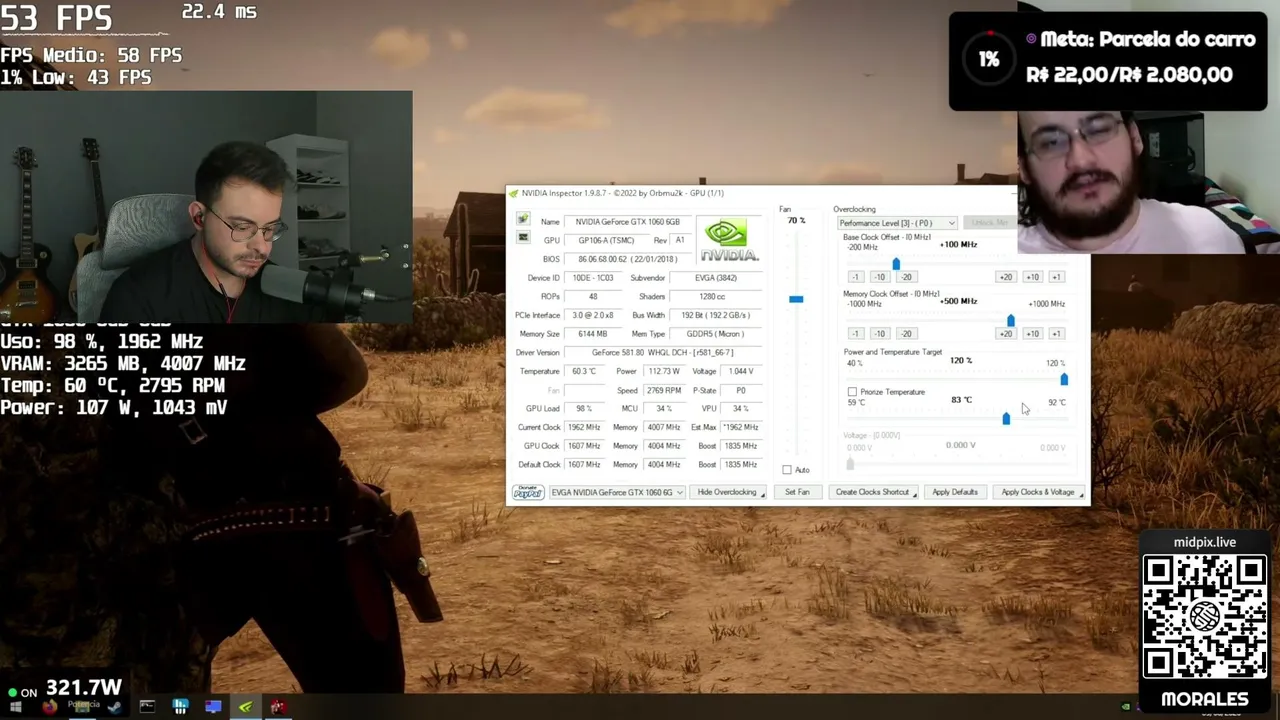The height and width of the screenshot is (720, 1280).
Task: Open the blue bar-chart app in taskbar
Action: pos(180,708)
